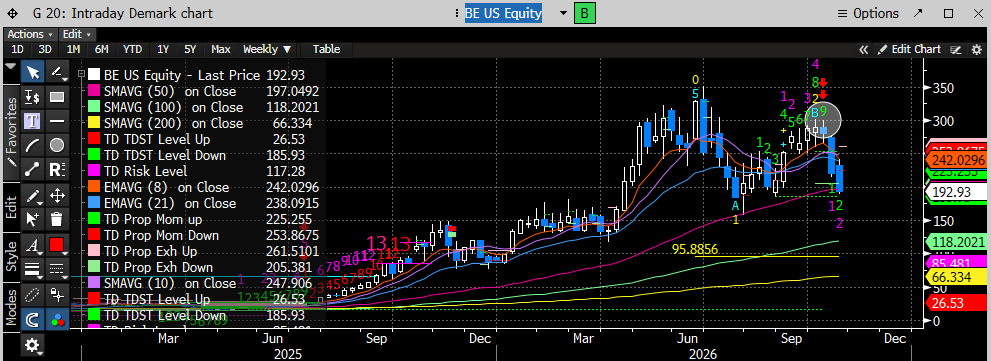Collapse the drawing tool palette arrow
This screenshot has height=361, width=991.
pos(11,66)
